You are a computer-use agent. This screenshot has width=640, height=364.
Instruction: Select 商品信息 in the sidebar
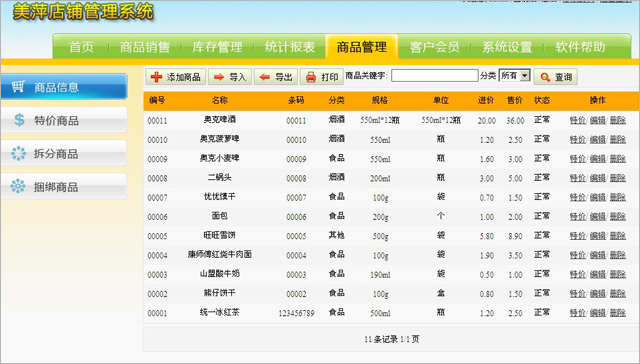64,87
